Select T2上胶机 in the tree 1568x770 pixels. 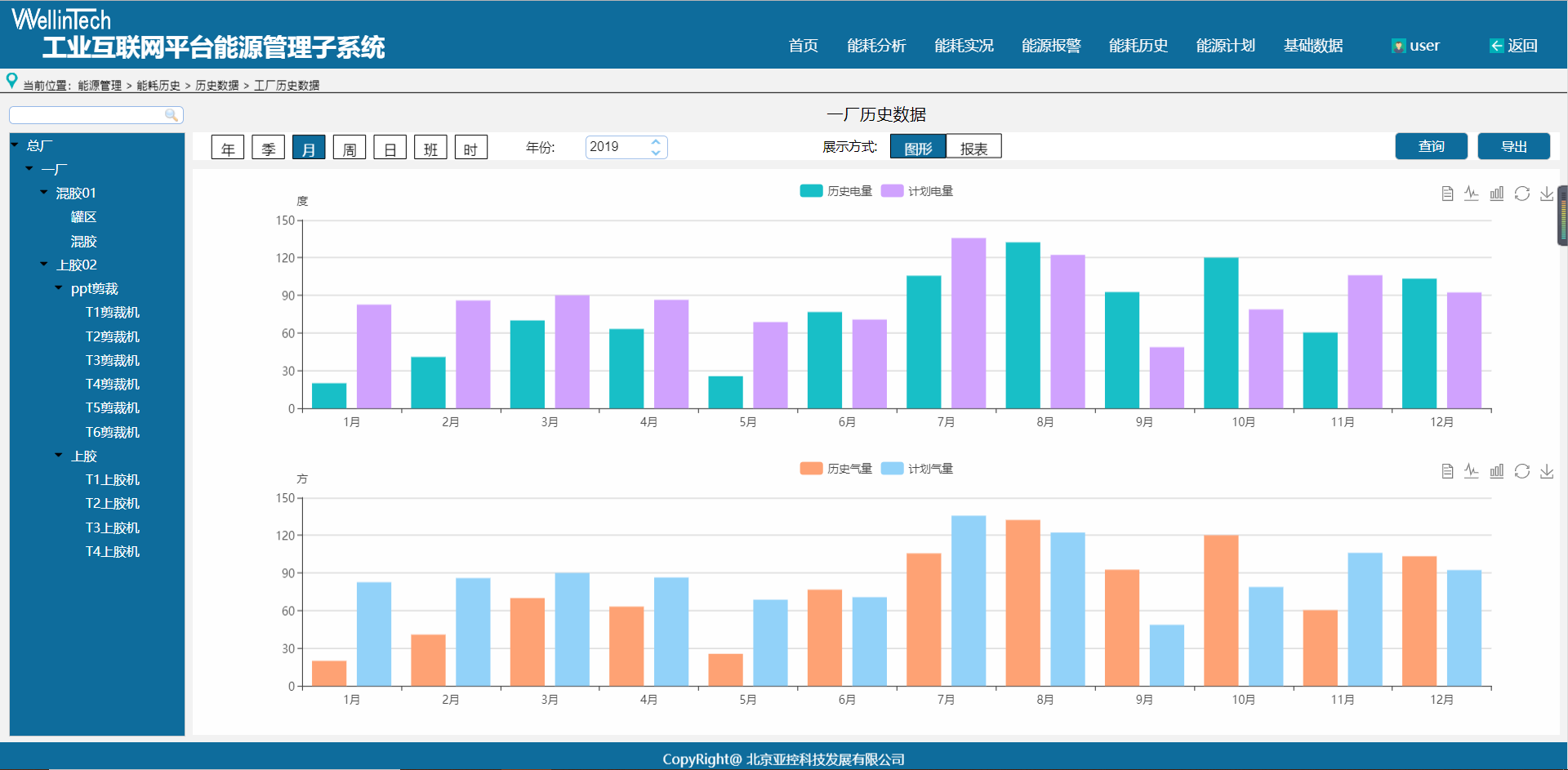pos(113,504)
